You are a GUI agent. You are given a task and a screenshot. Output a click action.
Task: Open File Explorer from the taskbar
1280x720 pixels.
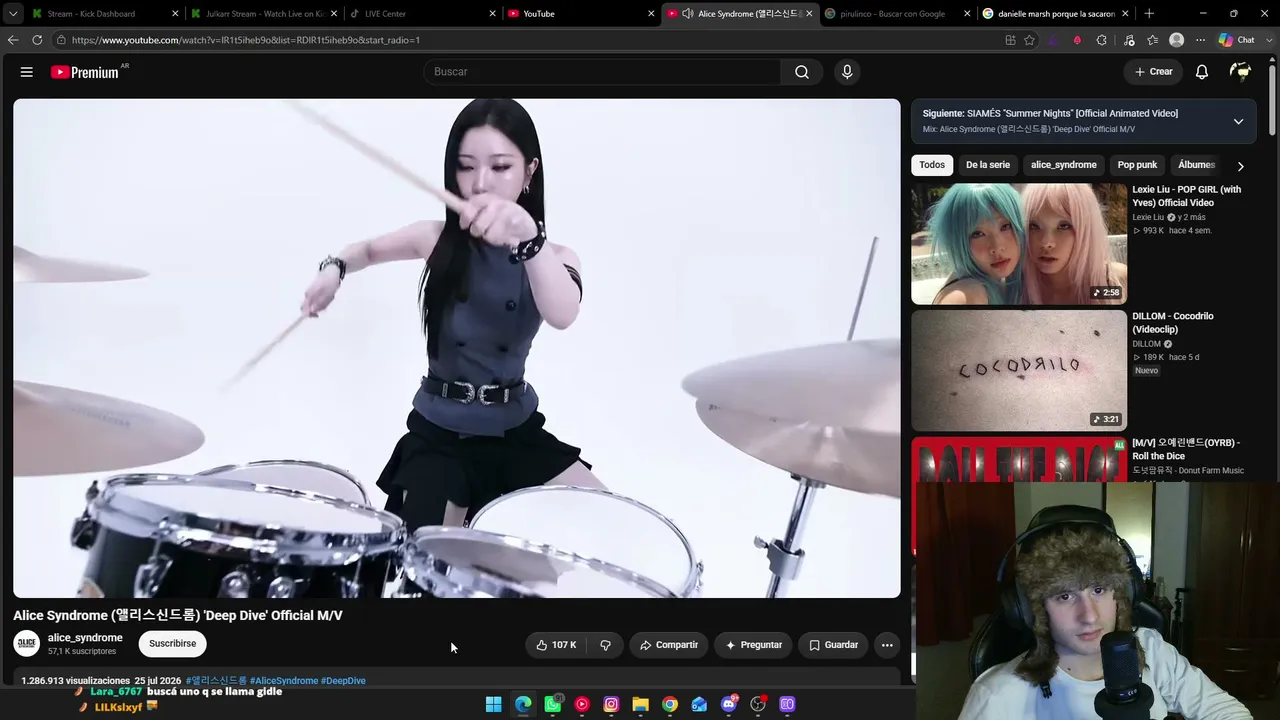(640, 705)
